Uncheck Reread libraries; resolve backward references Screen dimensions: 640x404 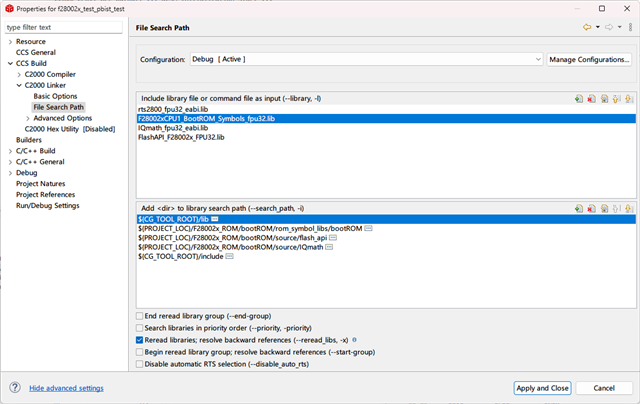point(139,340)
